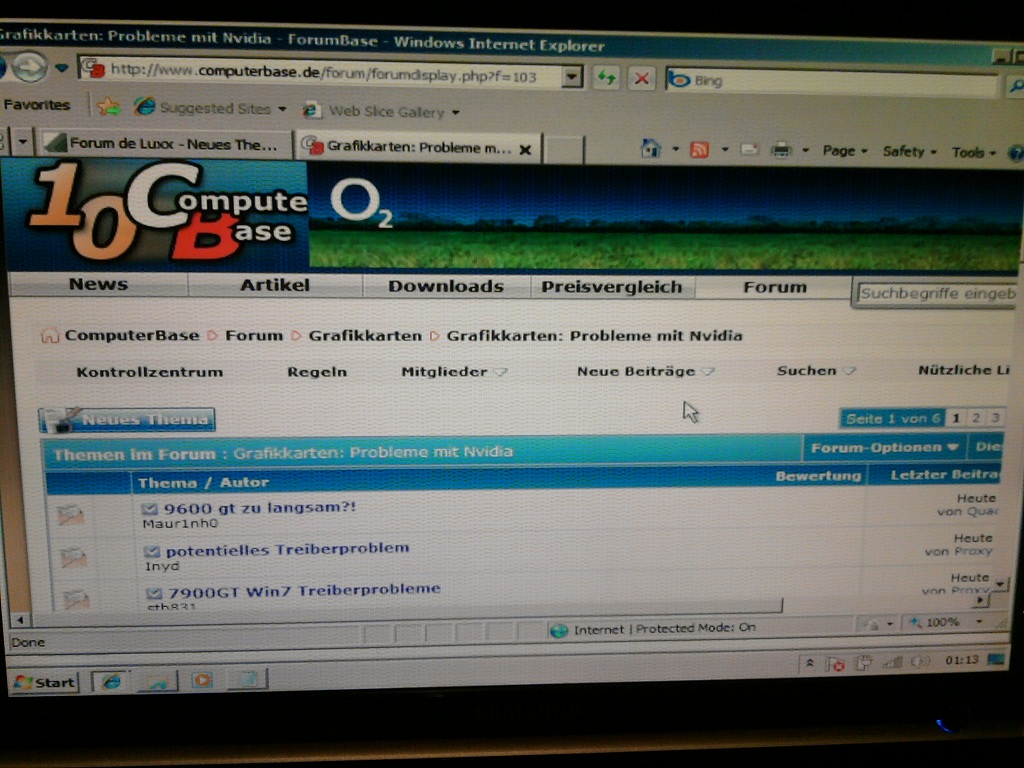This screenshot has height=768, width=1024.
Task: Open a new blank tab
Action: click(563, 150)
